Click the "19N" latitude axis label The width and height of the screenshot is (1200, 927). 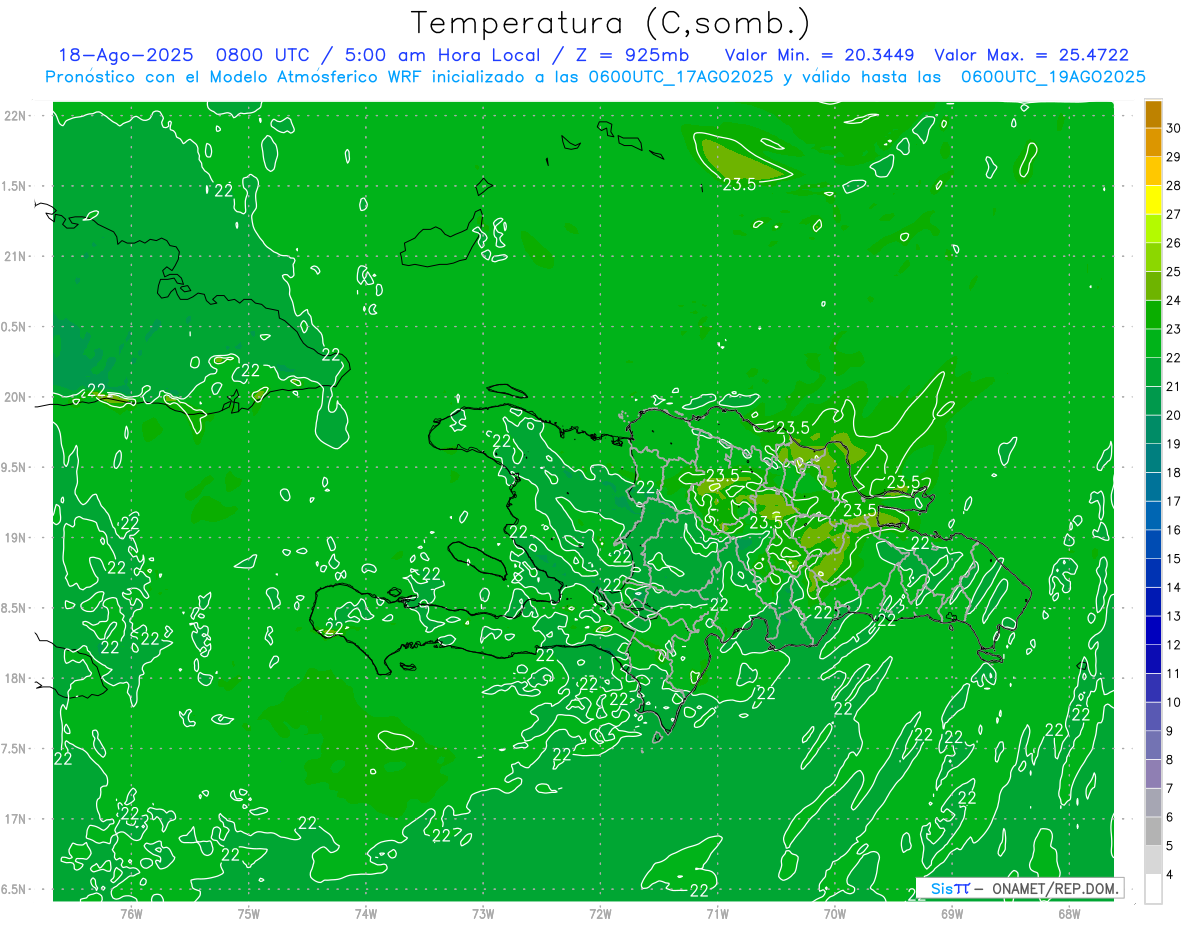point(16,538)
